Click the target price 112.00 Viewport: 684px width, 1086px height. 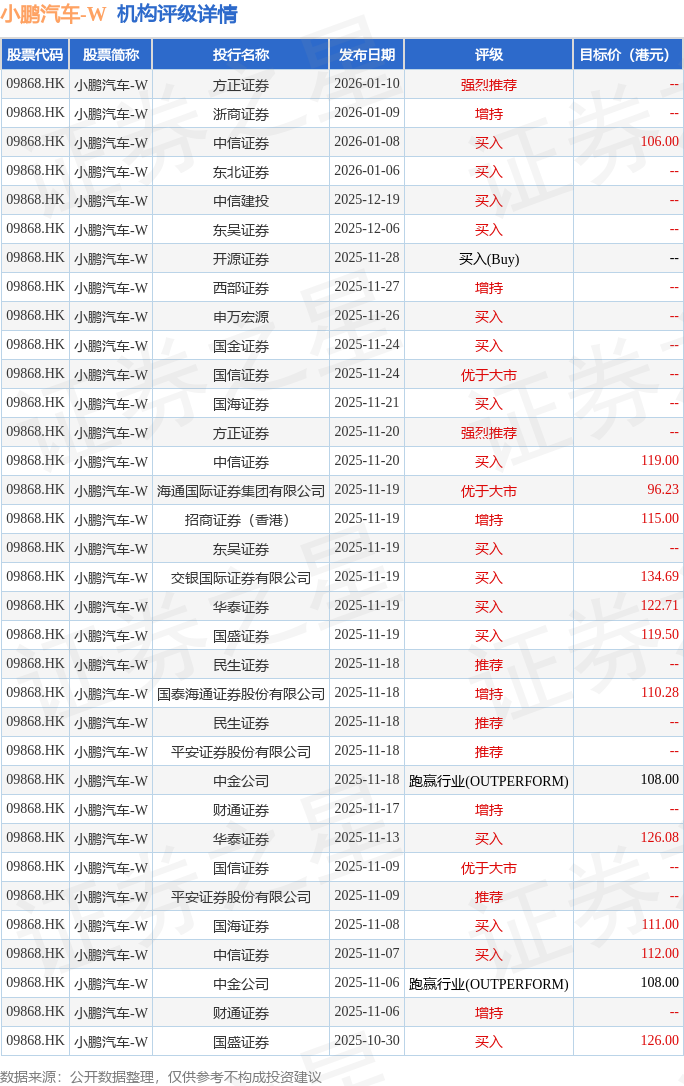659,954
